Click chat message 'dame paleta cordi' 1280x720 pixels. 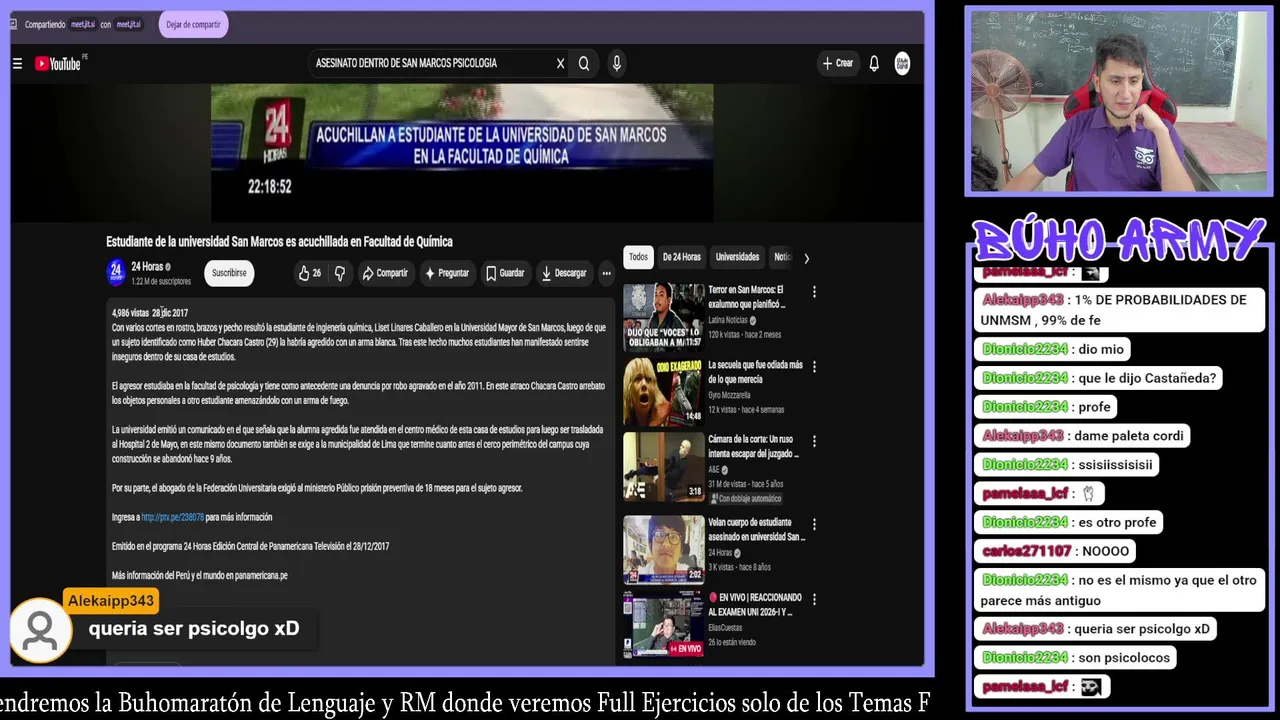(x=1083, y=435)
